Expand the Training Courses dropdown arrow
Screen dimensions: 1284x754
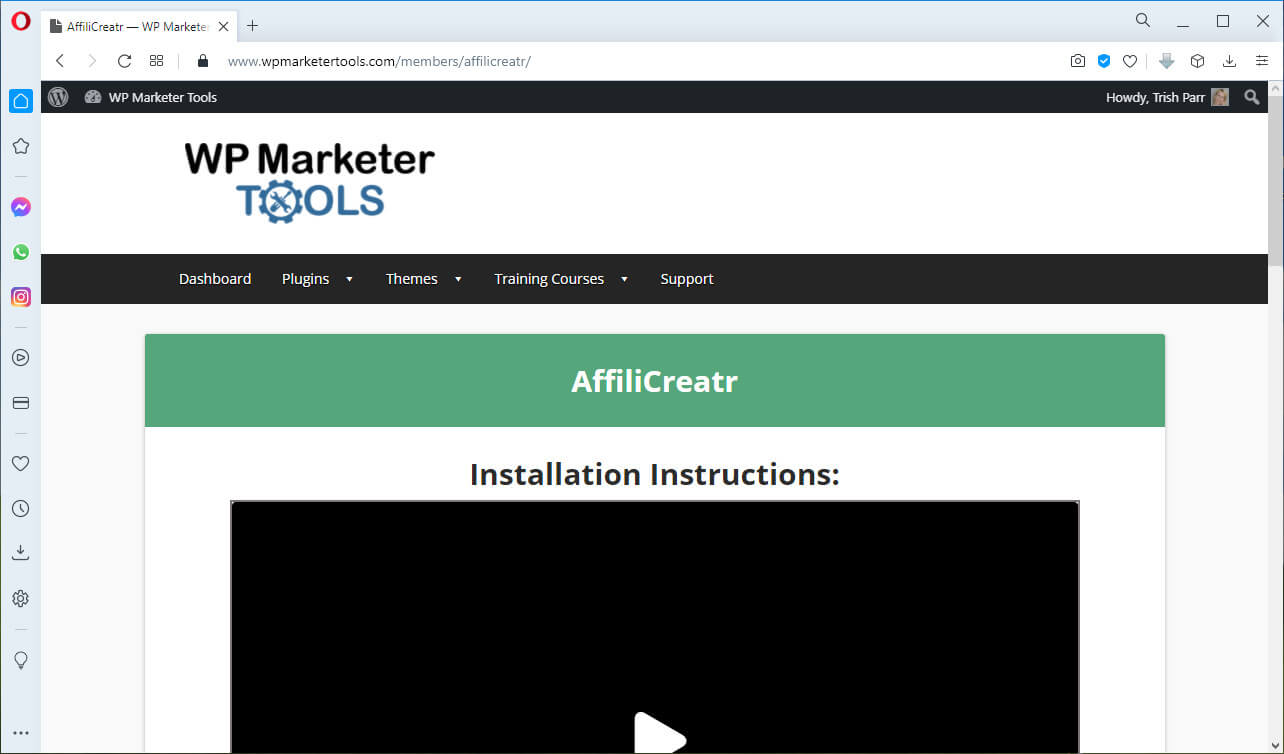(624, 279)
